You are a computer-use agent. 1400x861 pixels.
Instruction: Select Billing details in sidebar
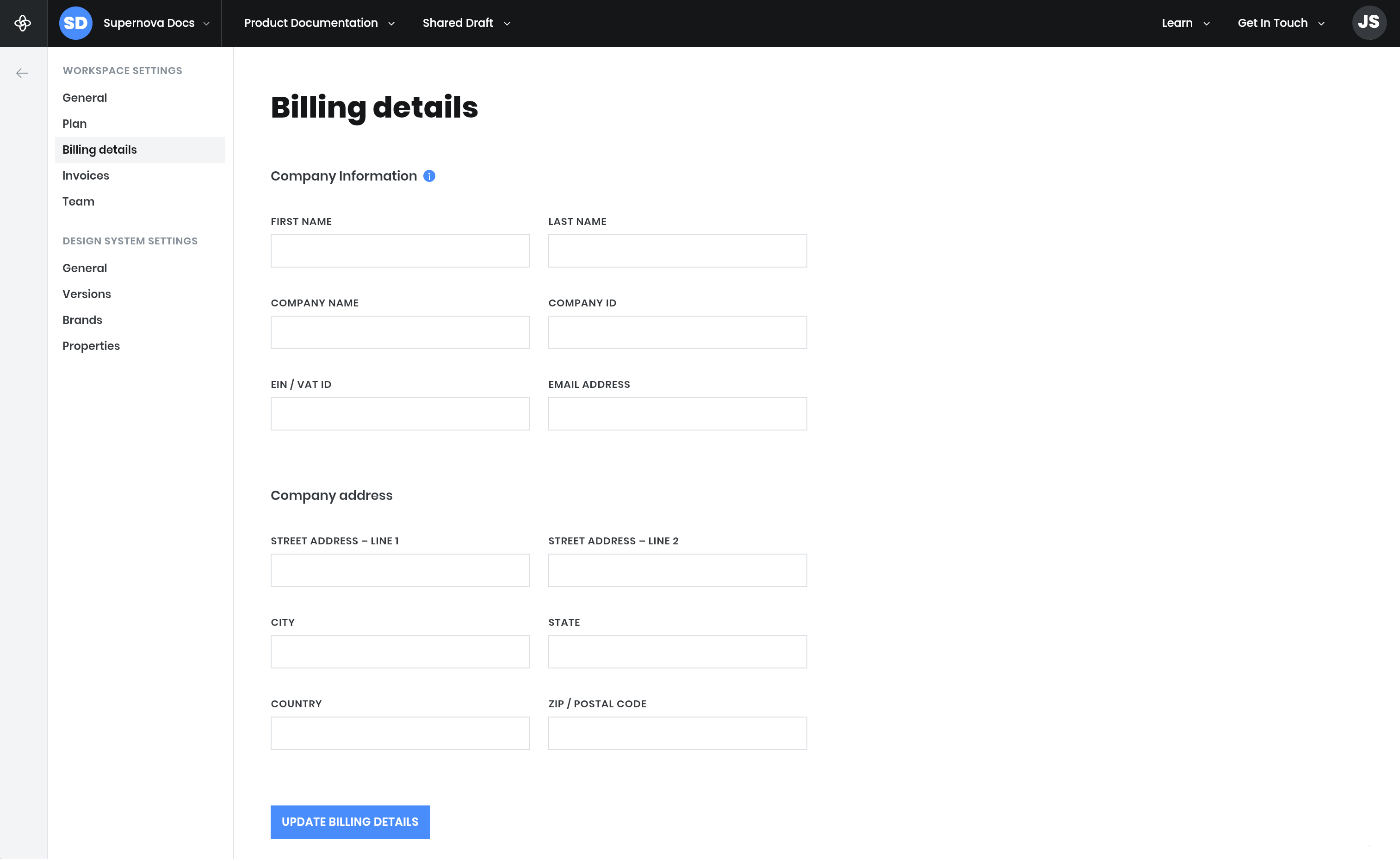click(140, 150)
